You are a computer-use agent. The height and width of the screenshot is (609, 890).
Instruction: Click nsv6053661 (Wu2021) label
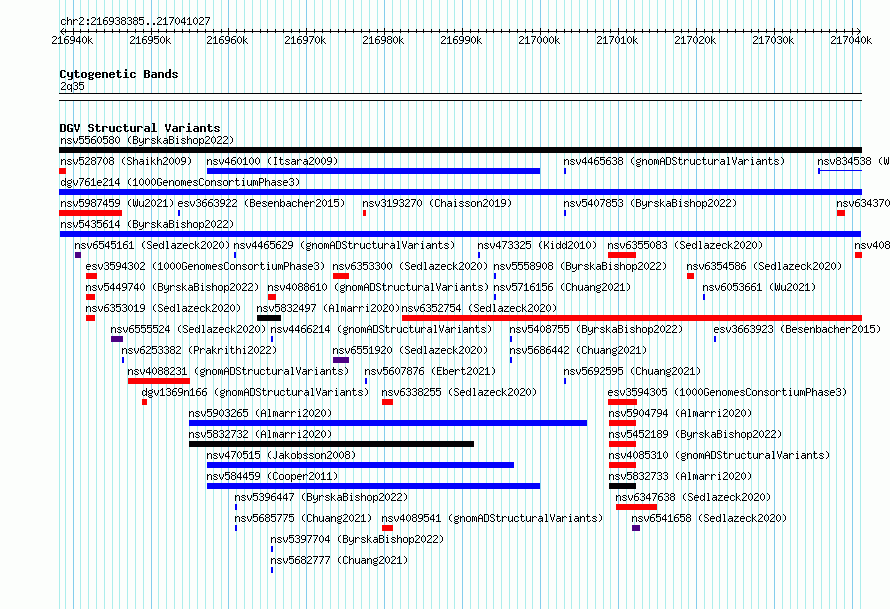759,287
